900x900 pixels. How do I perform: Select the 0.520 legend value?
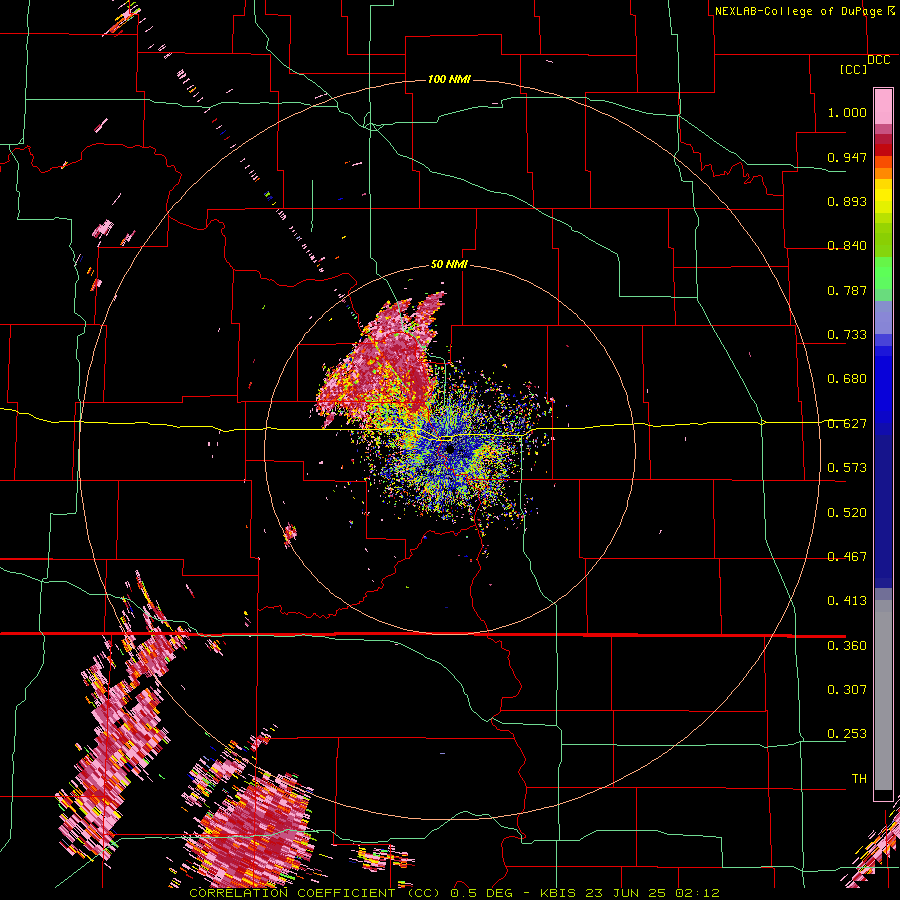point(847,513)
